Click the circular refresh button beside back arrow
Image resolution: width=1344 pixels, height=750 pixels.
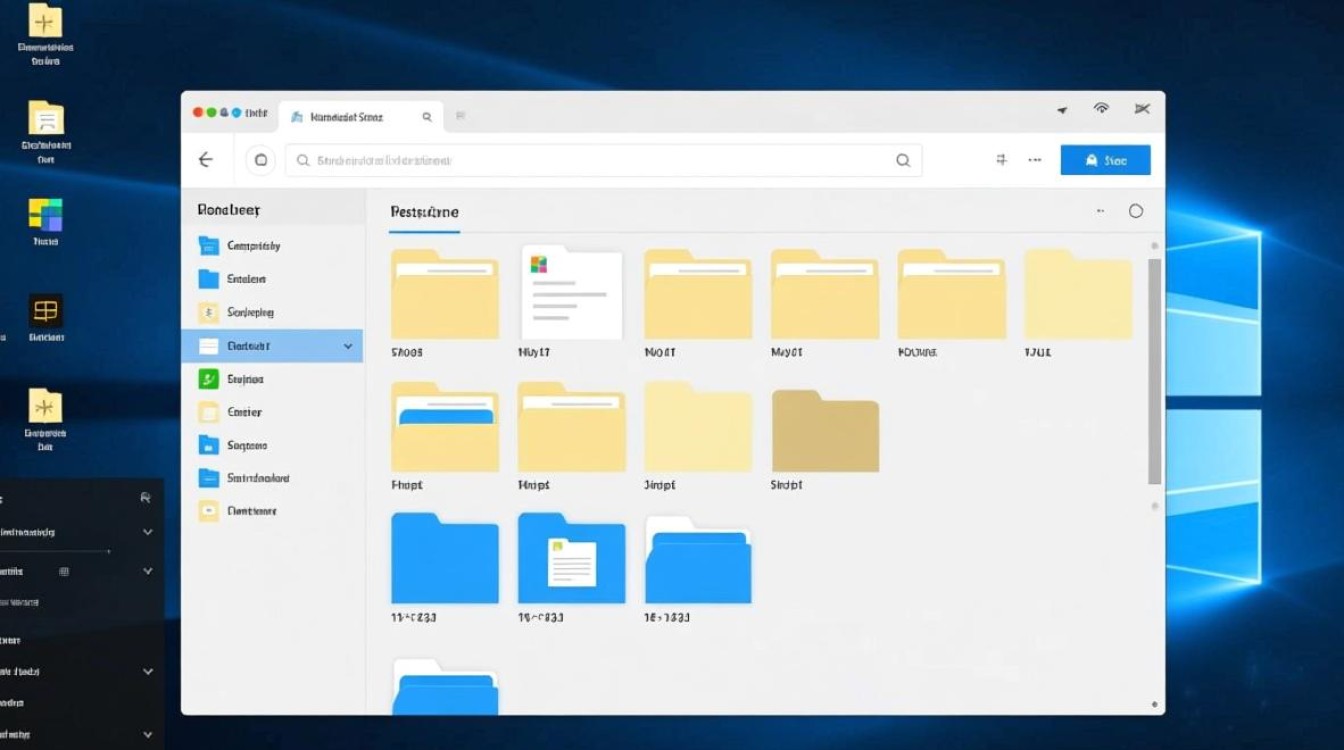coord(261,160)
